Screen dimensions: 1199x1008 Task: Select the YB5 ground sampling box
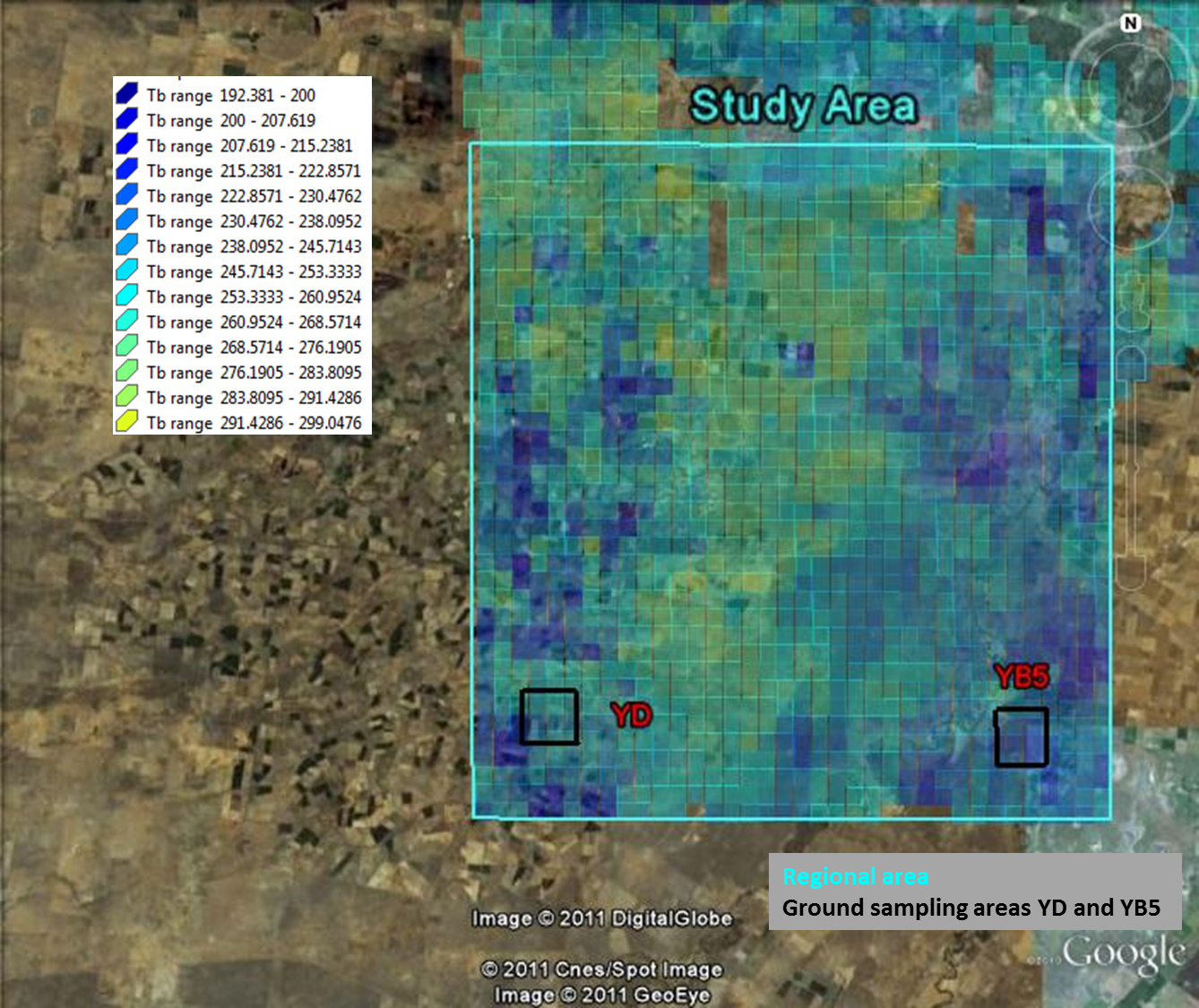pos(1021,737)
